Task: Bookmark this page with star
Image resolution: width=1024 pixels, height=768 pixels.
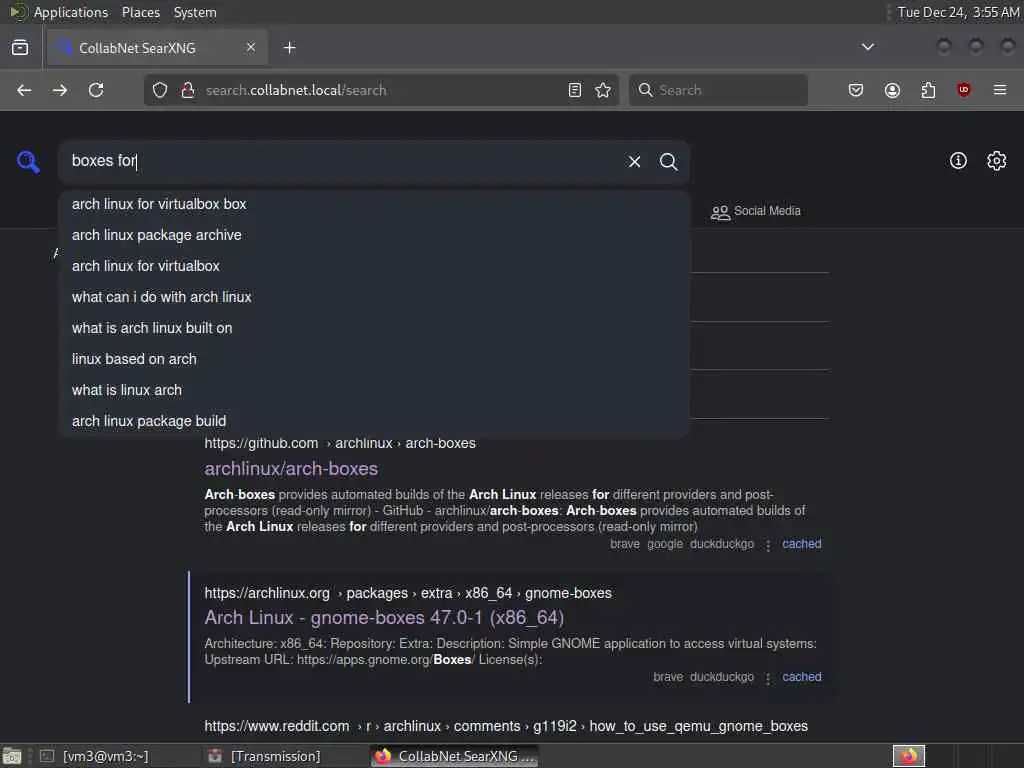Action: (x=603, y=90)
